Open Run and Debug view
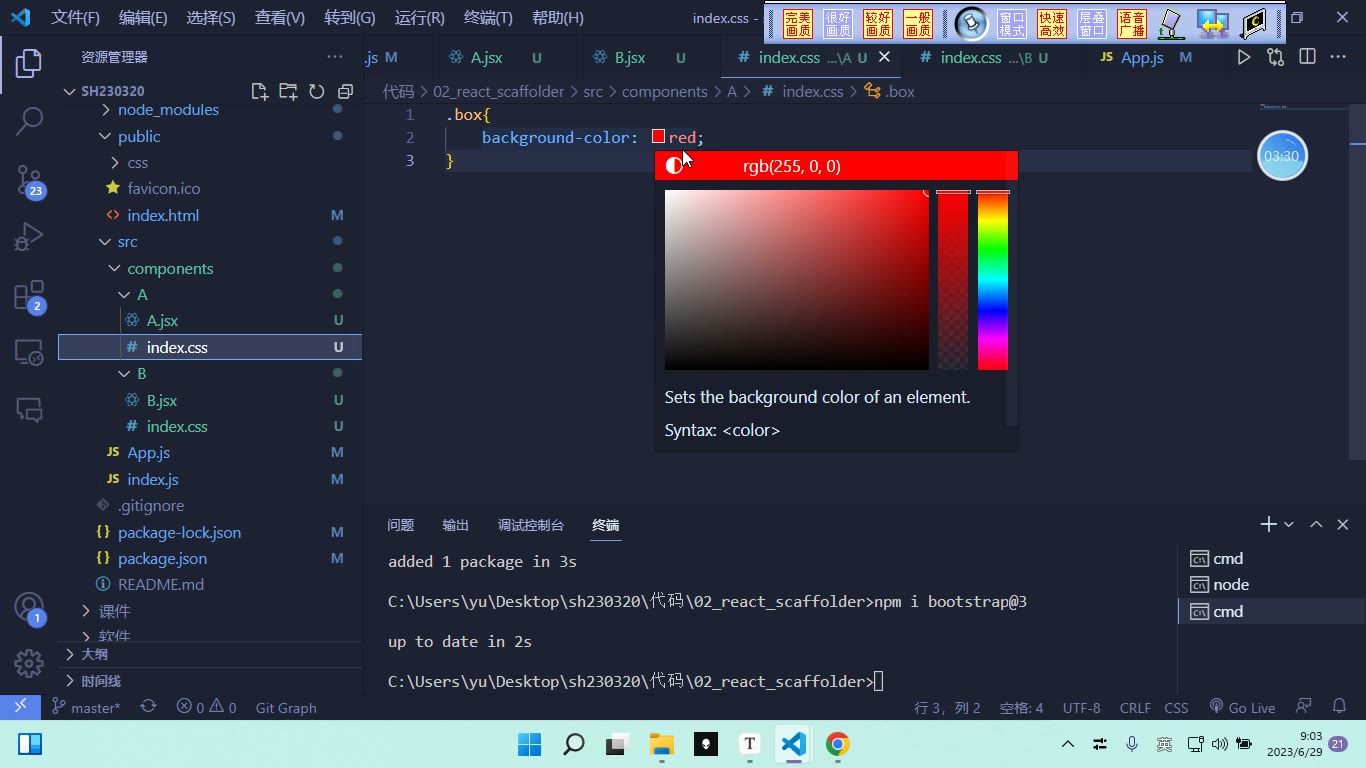 29,237
